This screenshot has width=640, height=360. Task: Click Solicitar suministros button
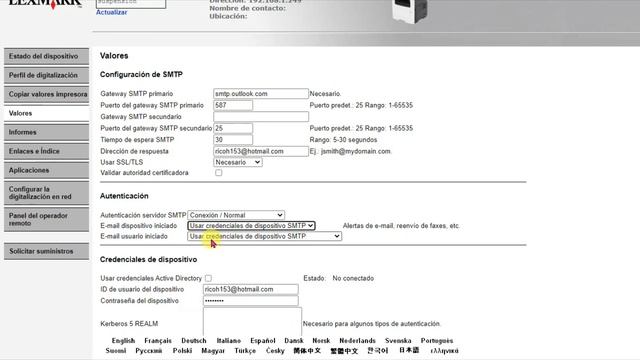point(47,251)
